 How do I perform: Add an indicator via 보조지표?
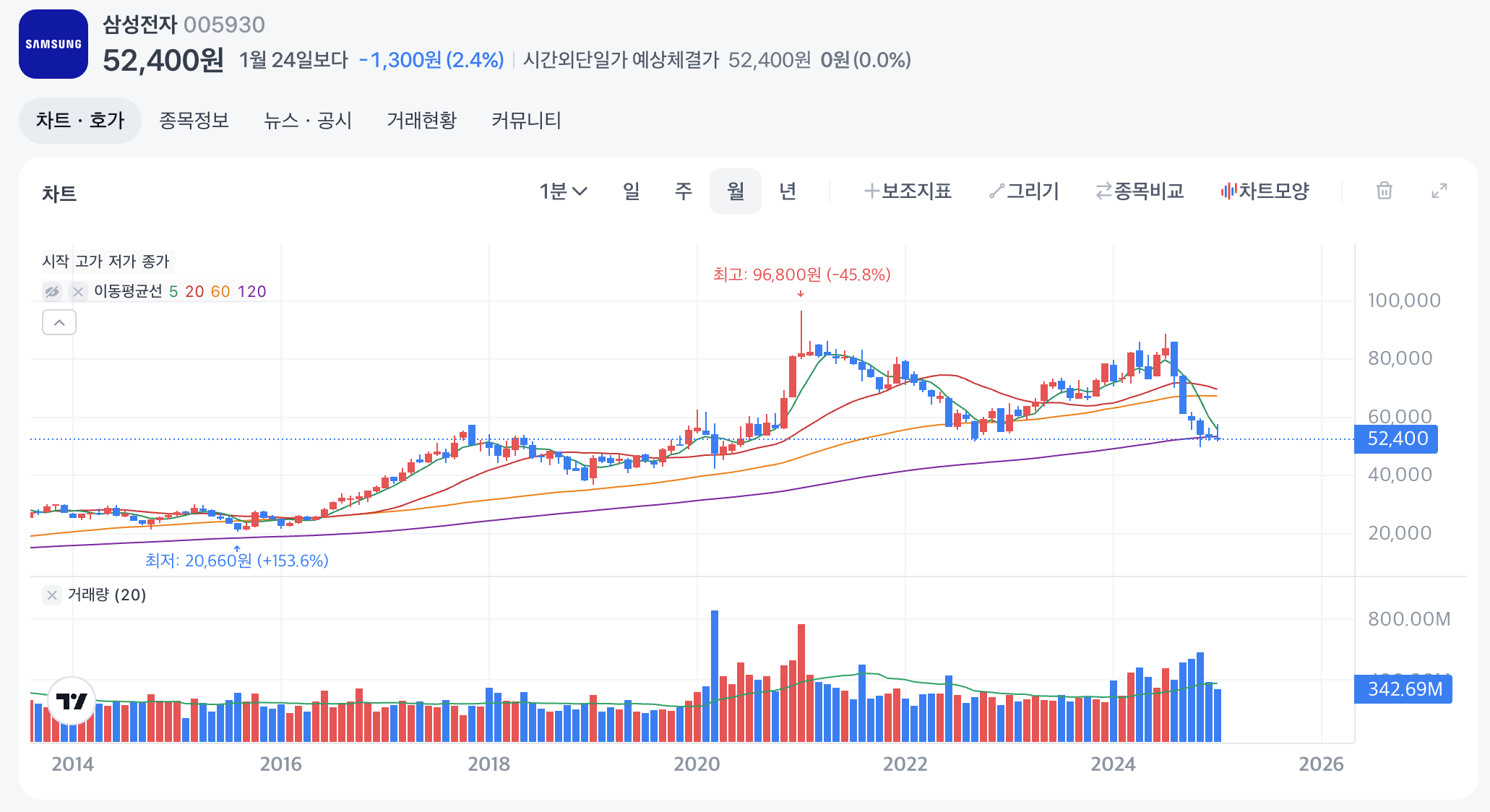908,191
